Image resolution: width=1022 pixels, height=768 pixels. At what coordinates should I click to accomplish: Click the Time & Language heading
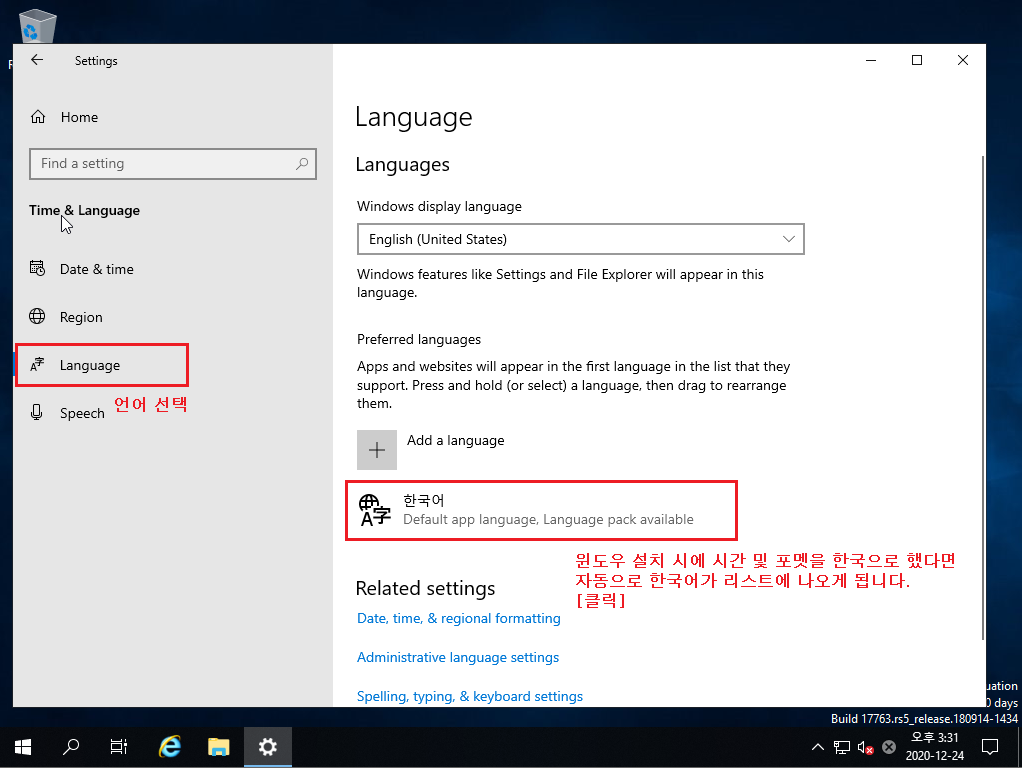[84, 210]
